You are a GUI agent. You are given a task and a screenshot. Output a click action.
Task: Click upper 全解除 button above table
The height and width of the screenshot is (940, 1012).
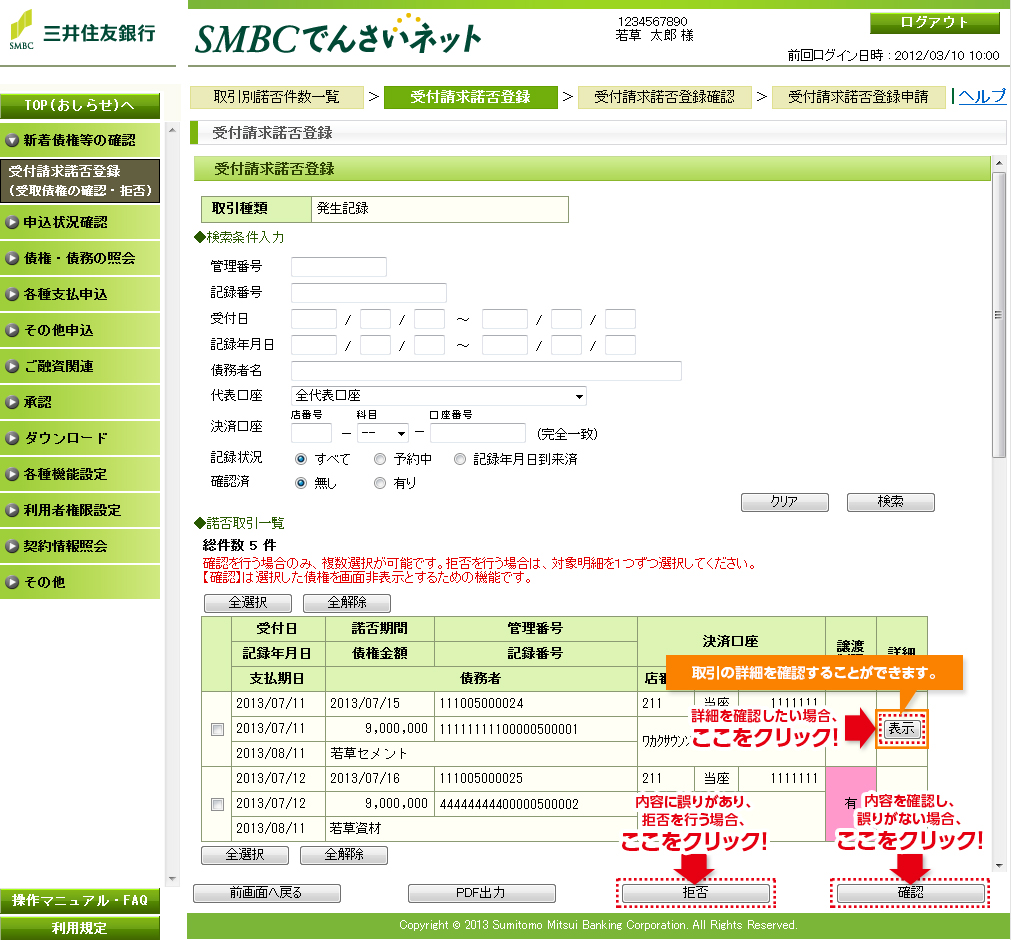(x=347, y=603)
